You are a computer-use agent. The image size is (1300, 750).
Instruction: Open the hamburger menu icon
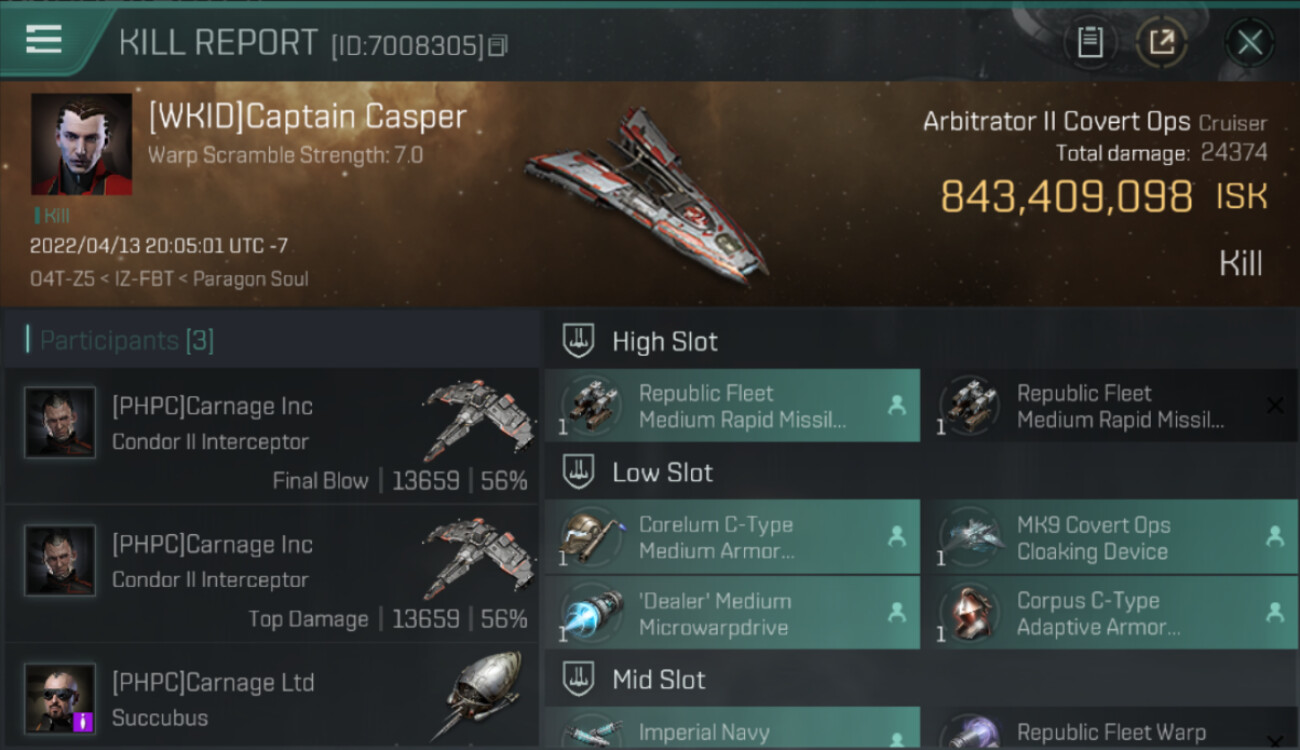pyautogui.click(x=44, y=40)
